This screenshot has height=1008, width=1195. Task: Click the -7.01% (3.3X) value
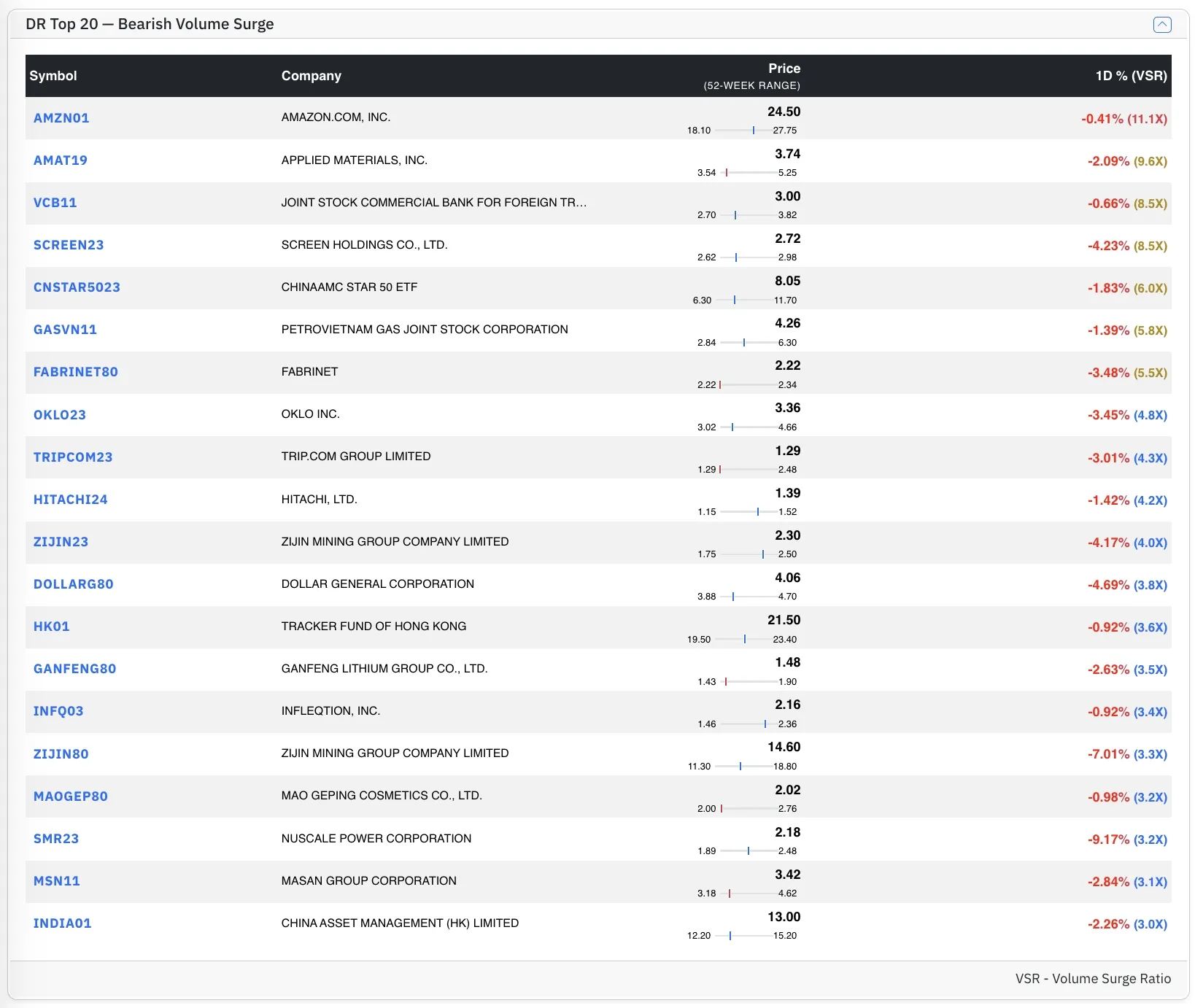[1127, 754]
